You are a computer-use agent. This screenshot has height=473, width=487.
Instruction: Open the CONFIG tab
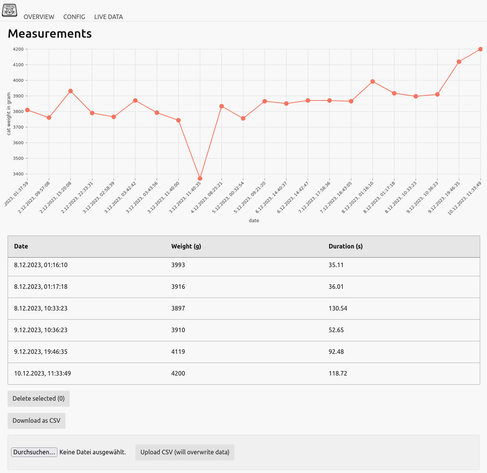click(x=74, y=17)
